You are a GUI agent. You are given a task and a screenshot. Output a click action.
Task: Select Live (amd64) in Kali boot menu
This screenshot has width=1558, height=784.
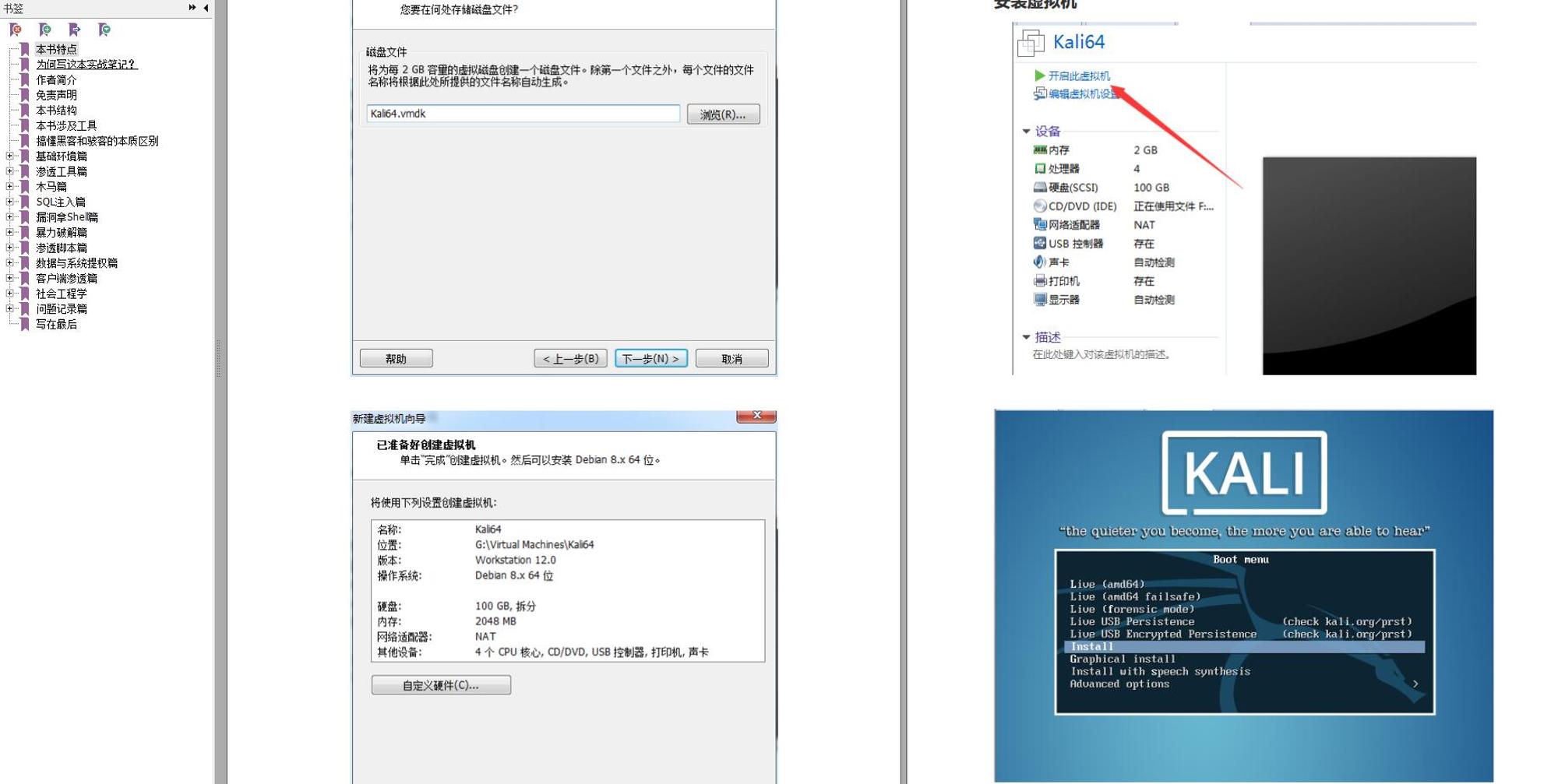click(x=1107, y=584)
